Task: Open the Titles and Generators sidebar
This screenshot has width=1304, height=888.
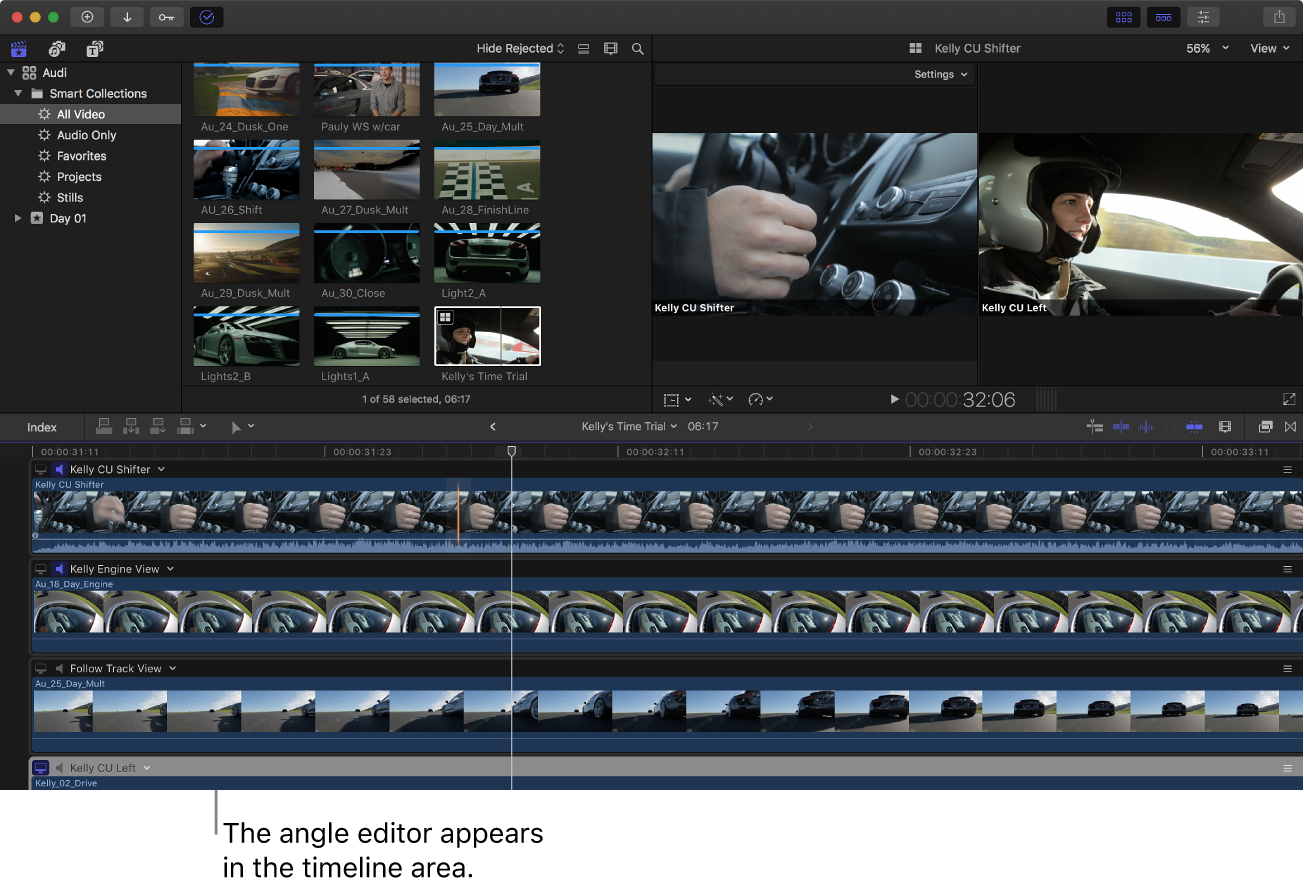Action: click(x=93, y=48)
